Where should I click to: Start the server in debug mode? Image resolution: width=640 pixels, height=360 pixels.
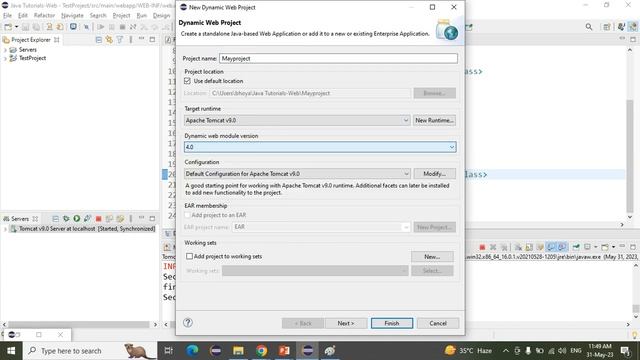(x=66, y=218)
